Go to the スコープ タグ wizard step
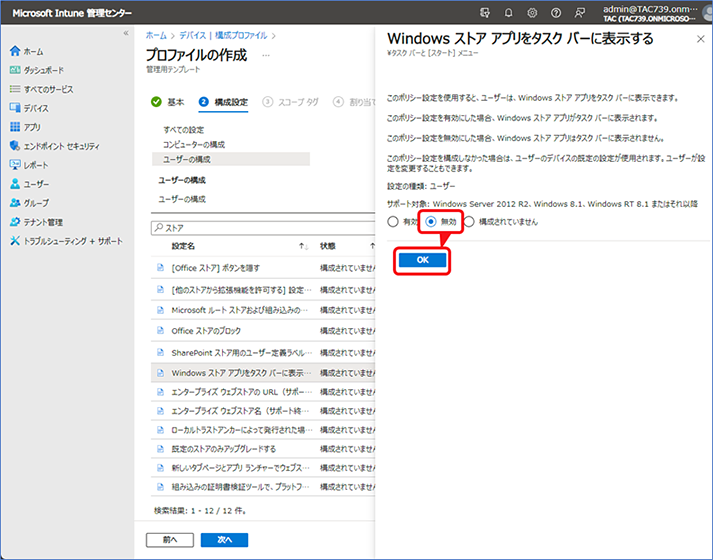Screen dimensions: 713x560 [x=291, y=102]
